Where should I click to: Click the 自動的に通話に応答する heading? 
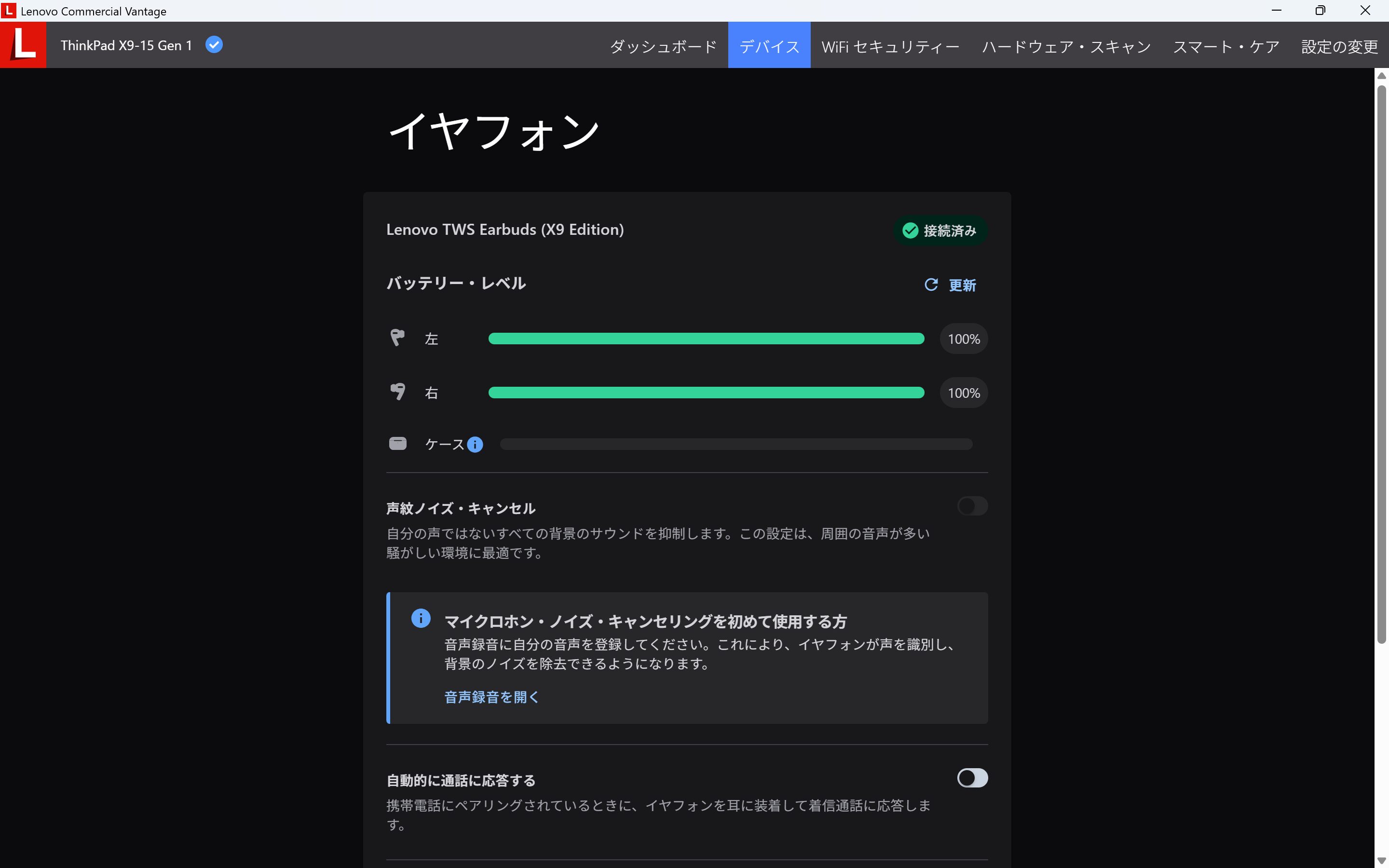461,780
